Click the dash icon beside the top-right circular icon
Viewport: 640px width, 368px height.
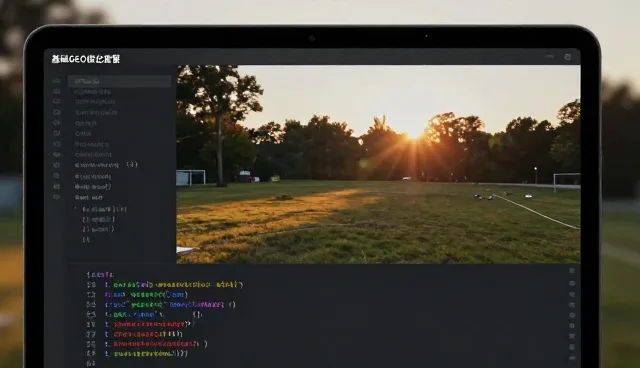click(550, 57)
